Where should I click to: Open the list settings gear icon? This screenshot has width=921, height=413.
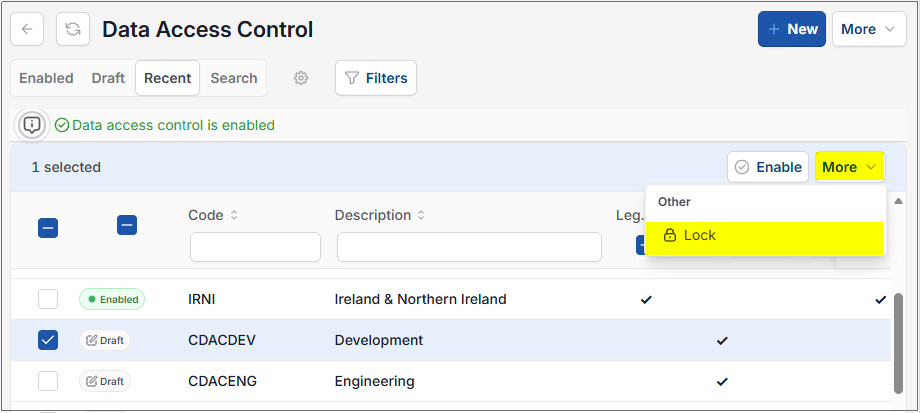(x=301, y=78)
